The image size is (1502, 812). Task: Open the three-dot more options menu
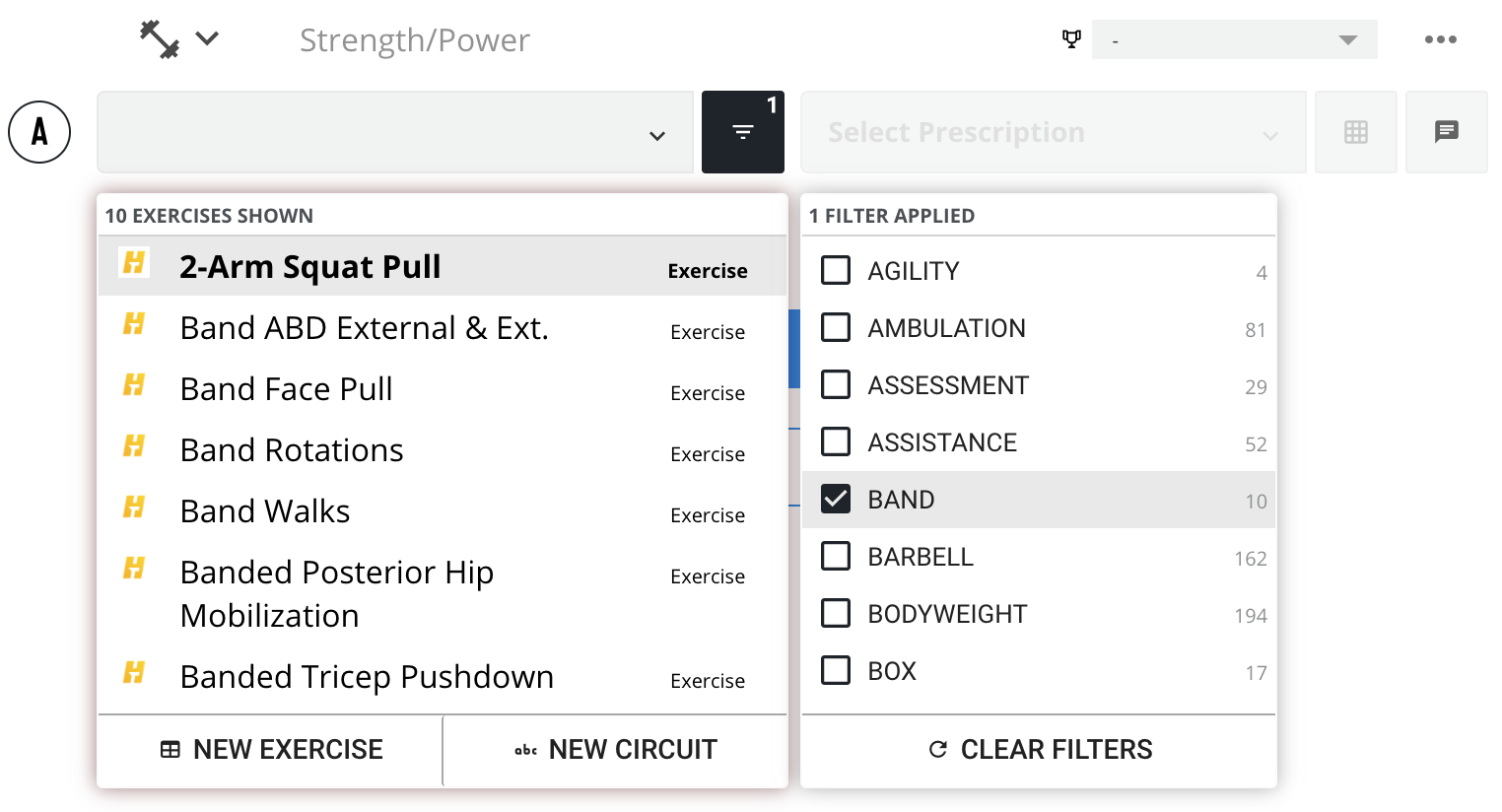1440,39
